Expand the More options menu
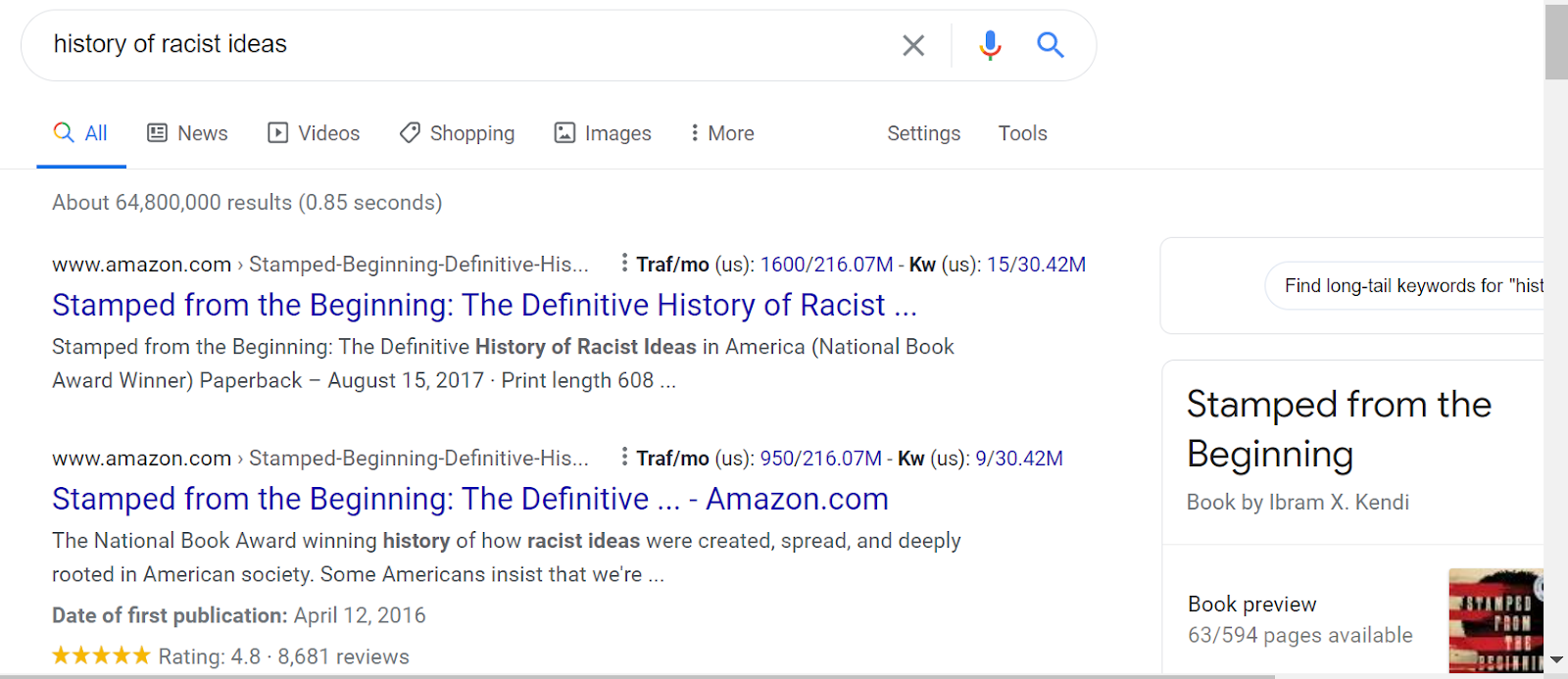 (721, 133)
